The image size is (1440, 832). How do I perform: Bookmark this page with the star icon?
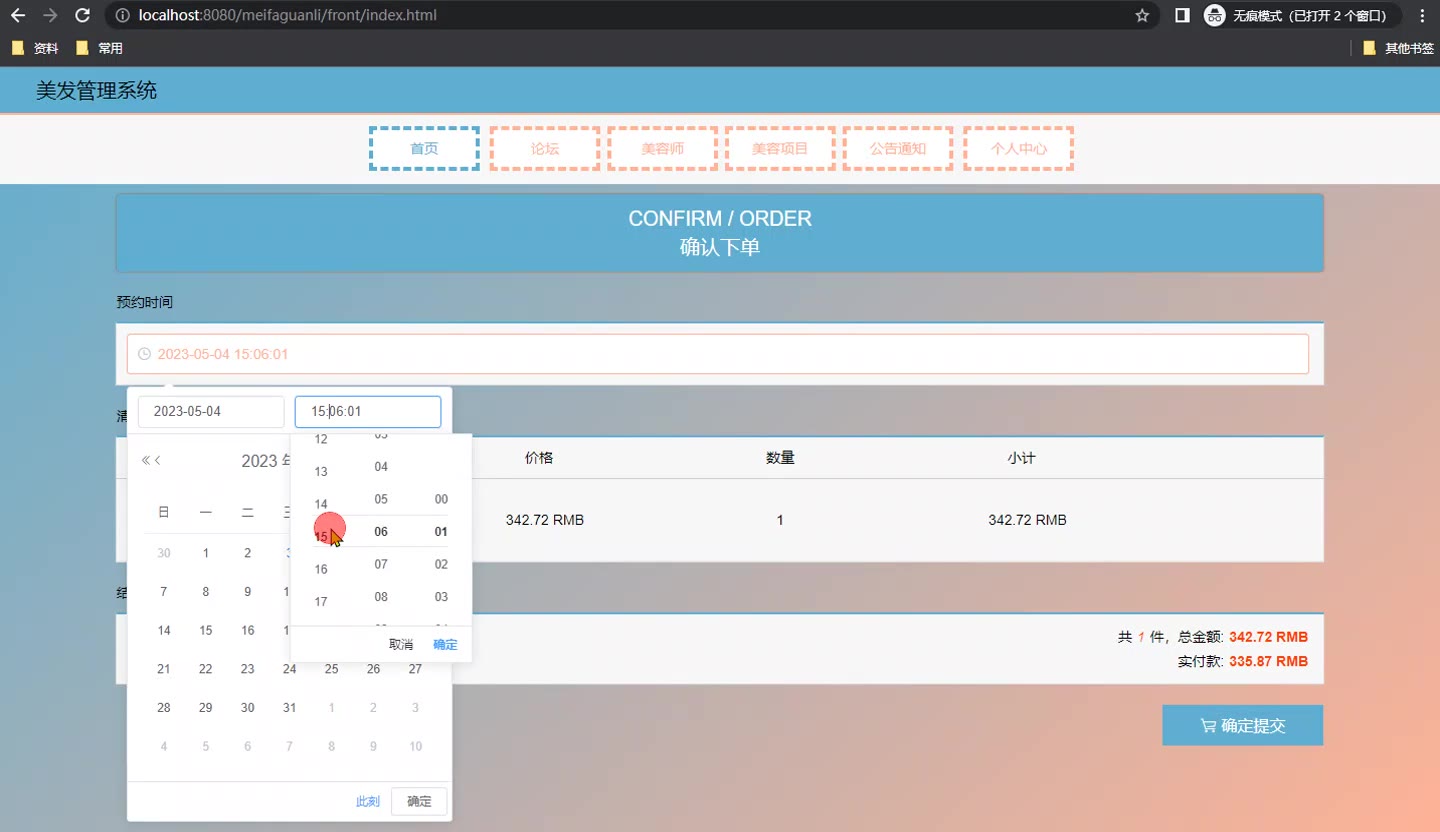click(x=1142, y=15)
